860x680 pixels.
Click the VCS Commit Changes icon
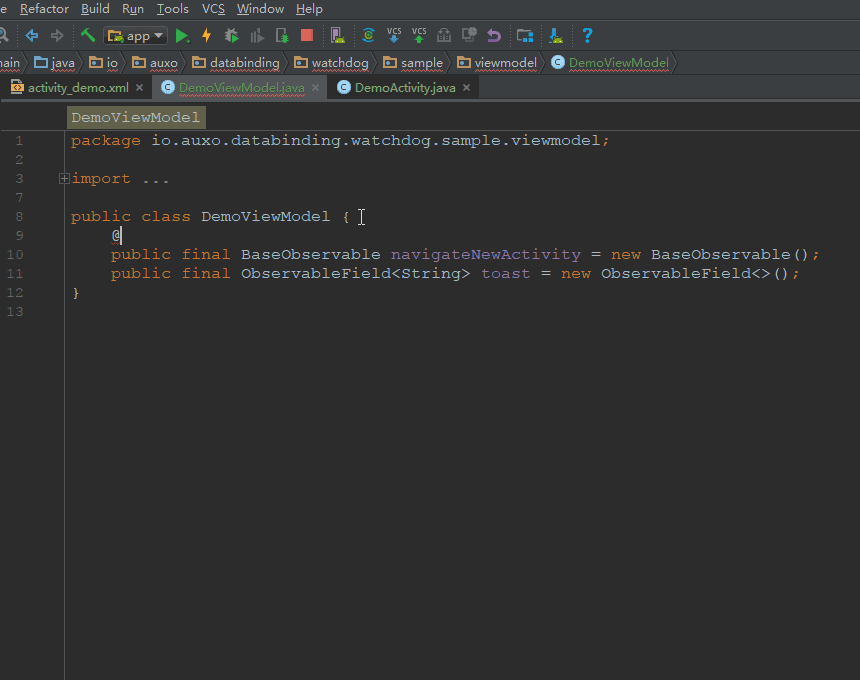coord(419,36)
